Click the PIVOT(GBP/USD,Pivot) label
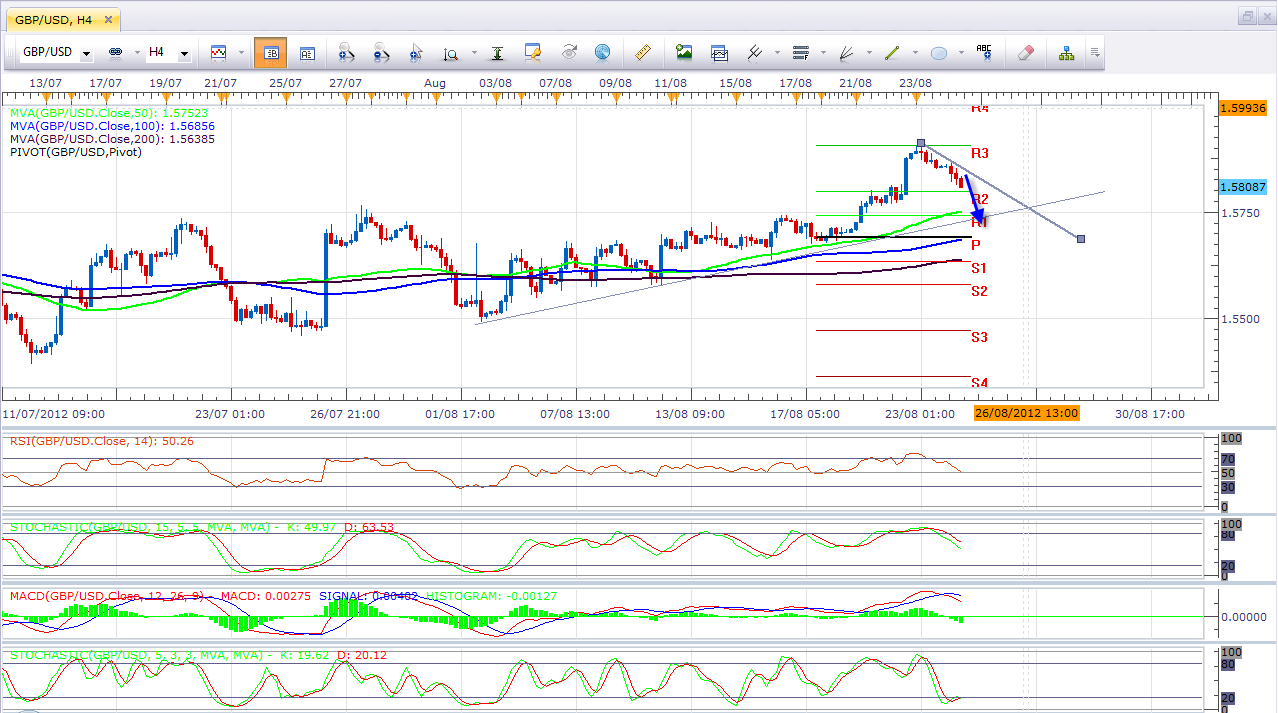 [x=76, y=152]
